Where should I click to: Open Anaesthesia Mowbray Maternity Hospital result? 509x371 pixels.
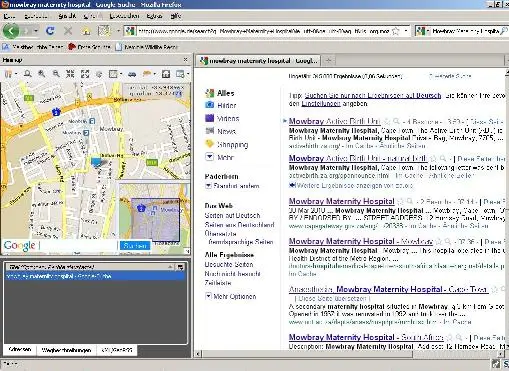coord(388,289)
